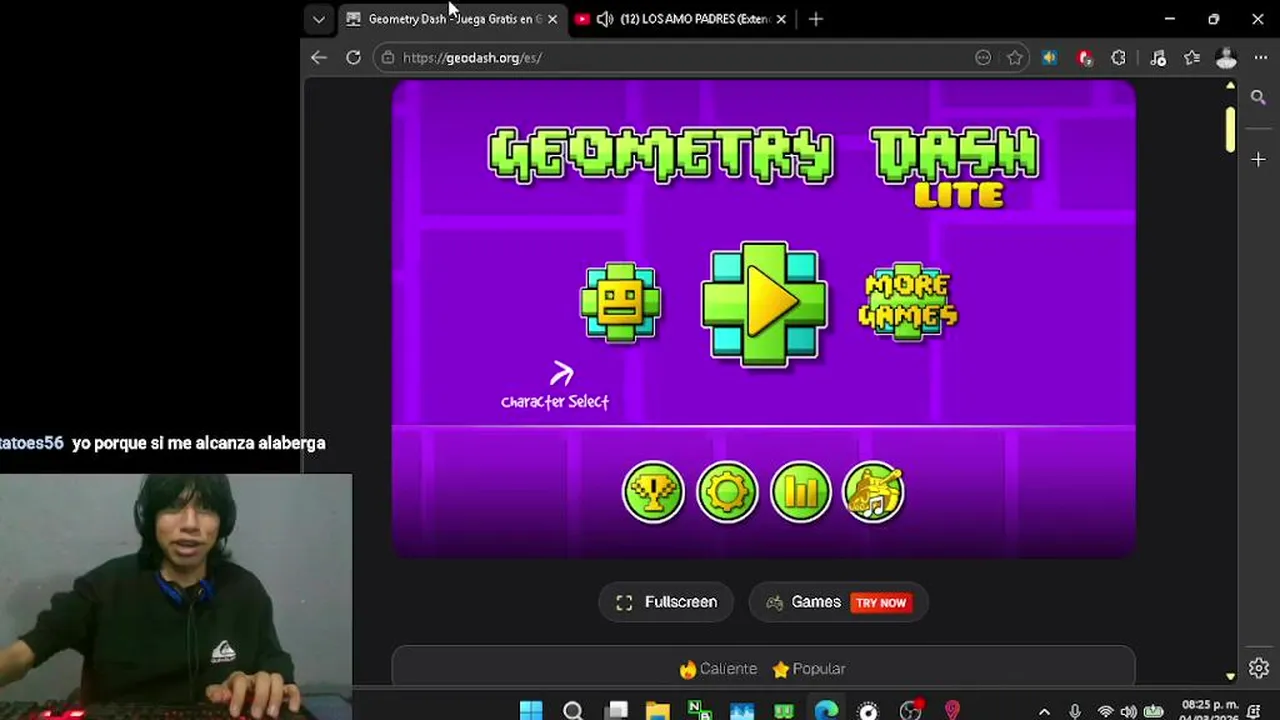Click the Fullscreen button below the game
This screenshot has height=720, width=1280.
click(666, 602)
